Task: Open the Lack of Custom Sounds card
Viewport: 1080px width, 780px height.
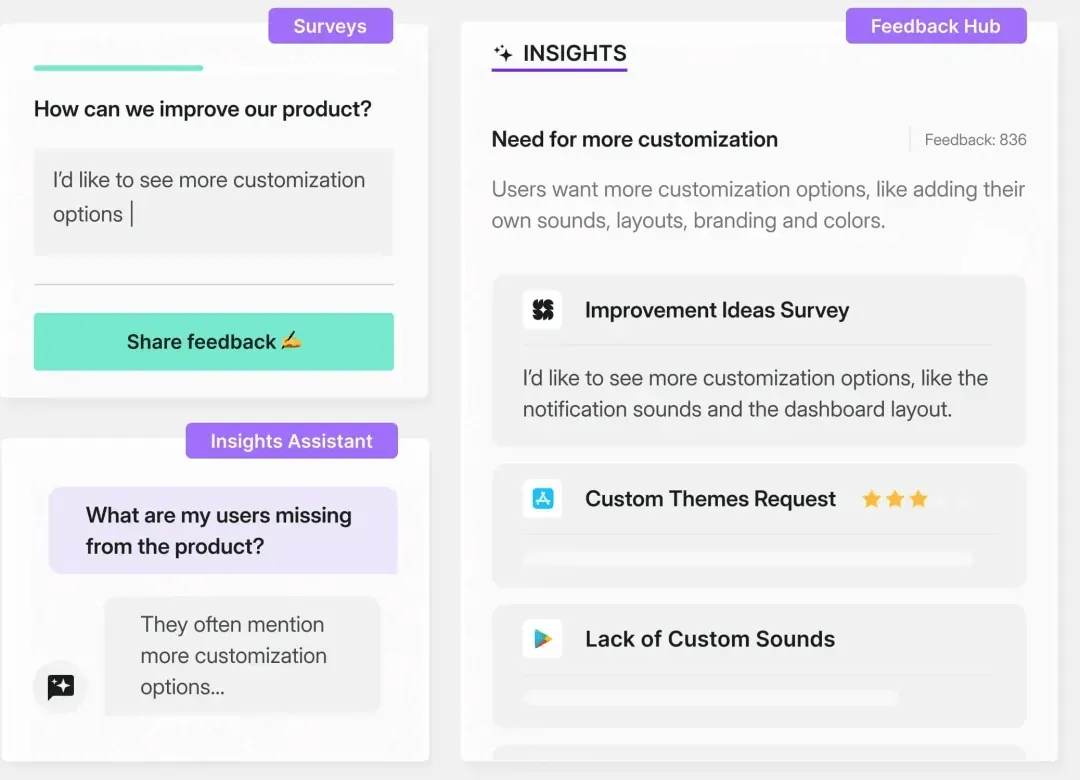Action: pyautogui.click(x=759, y=666)
